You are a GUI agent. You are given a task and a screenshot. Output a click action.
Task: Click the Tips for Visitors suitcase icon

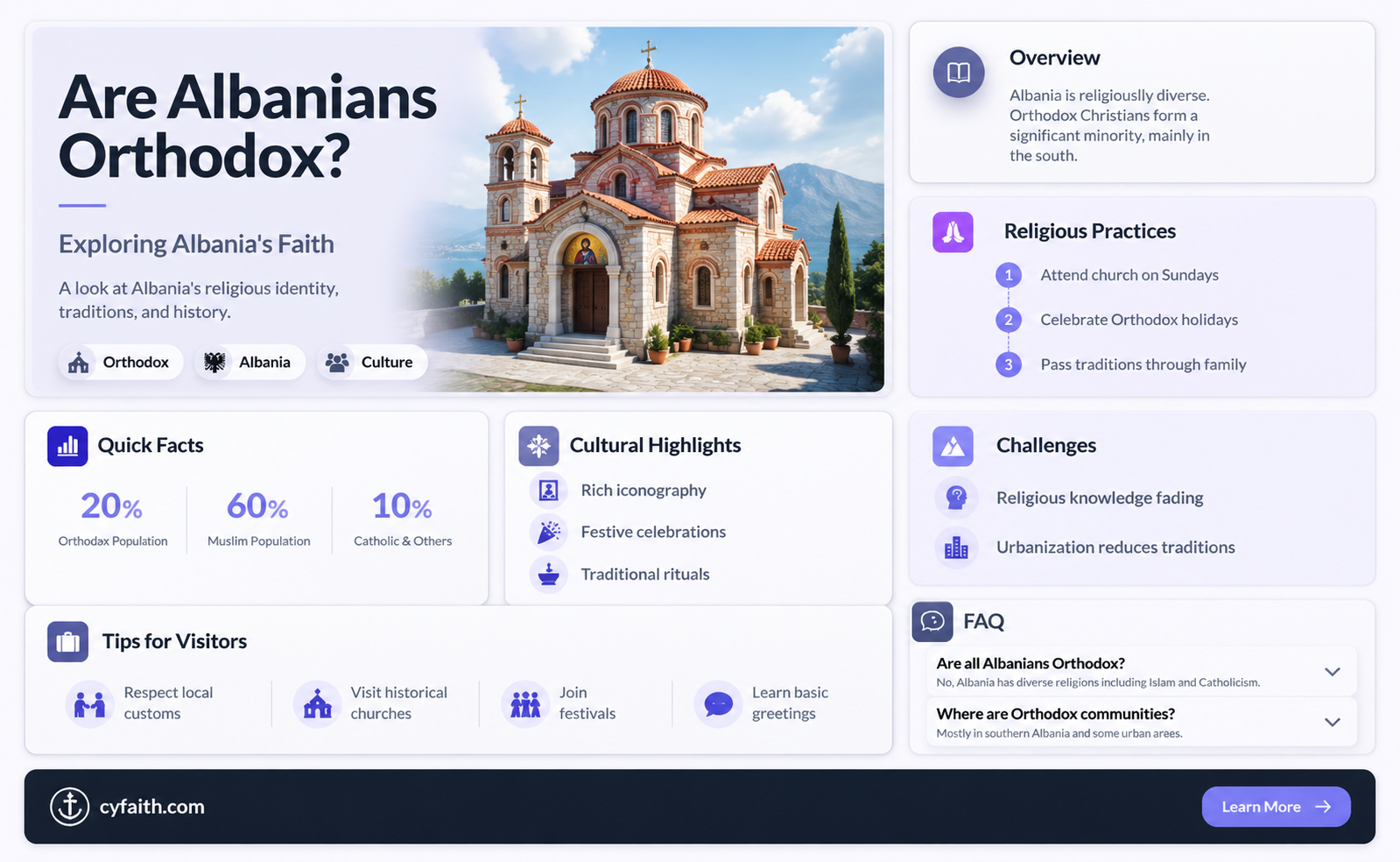tap(67, 642)
